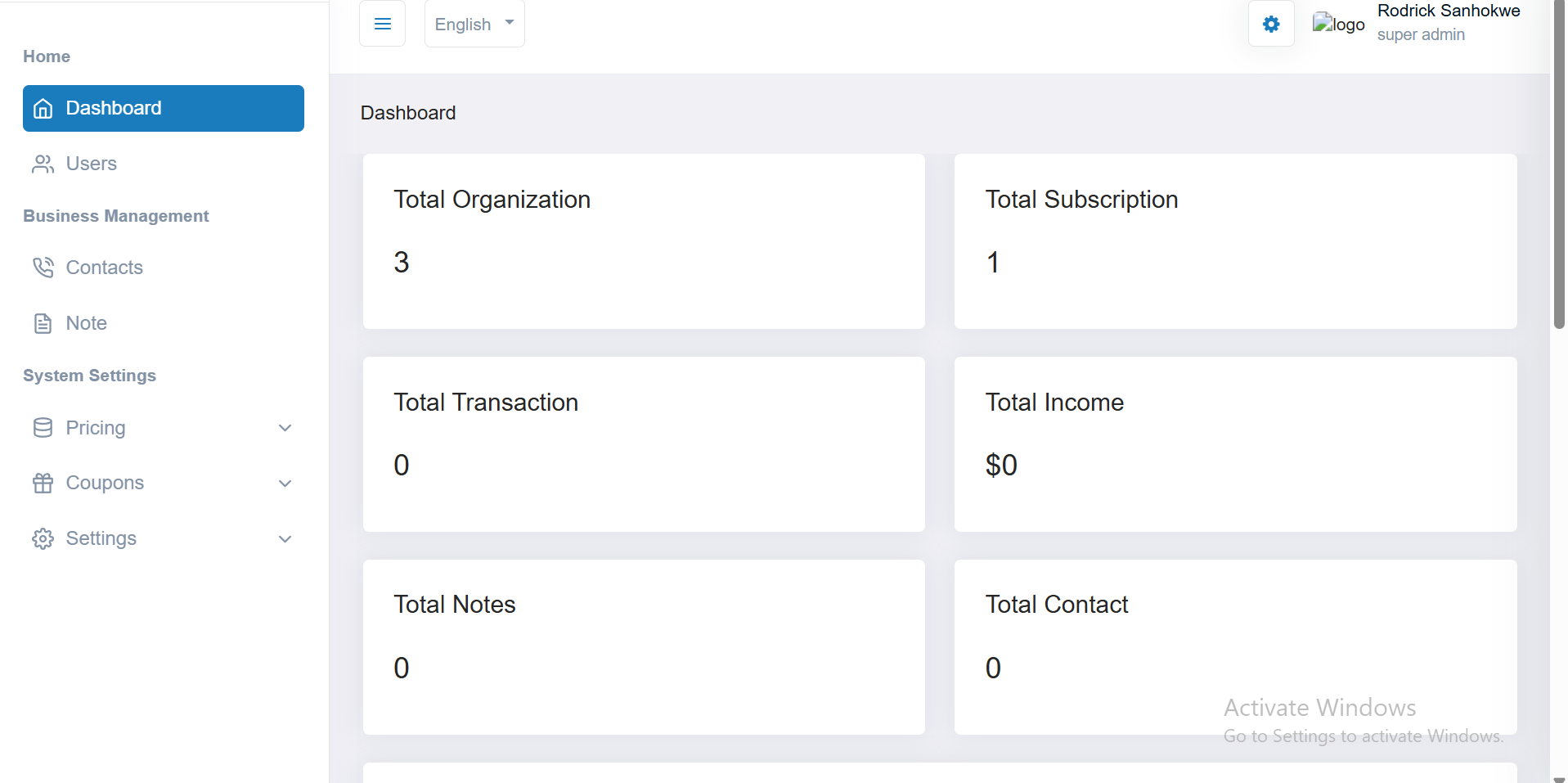Open the English language dropdown
The image size is (1568, 783).
pyautogui.click(x=474, y=24)
